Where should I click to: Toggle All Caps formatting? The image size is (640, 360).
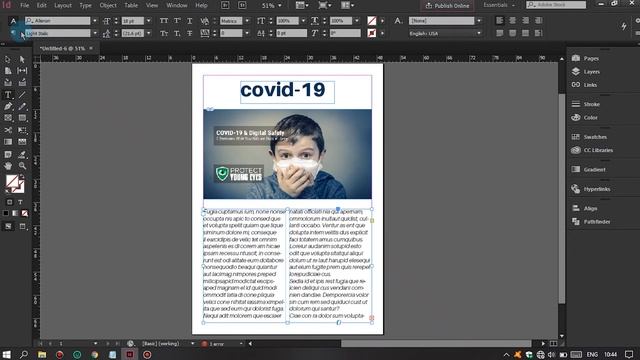coord(164,20)
